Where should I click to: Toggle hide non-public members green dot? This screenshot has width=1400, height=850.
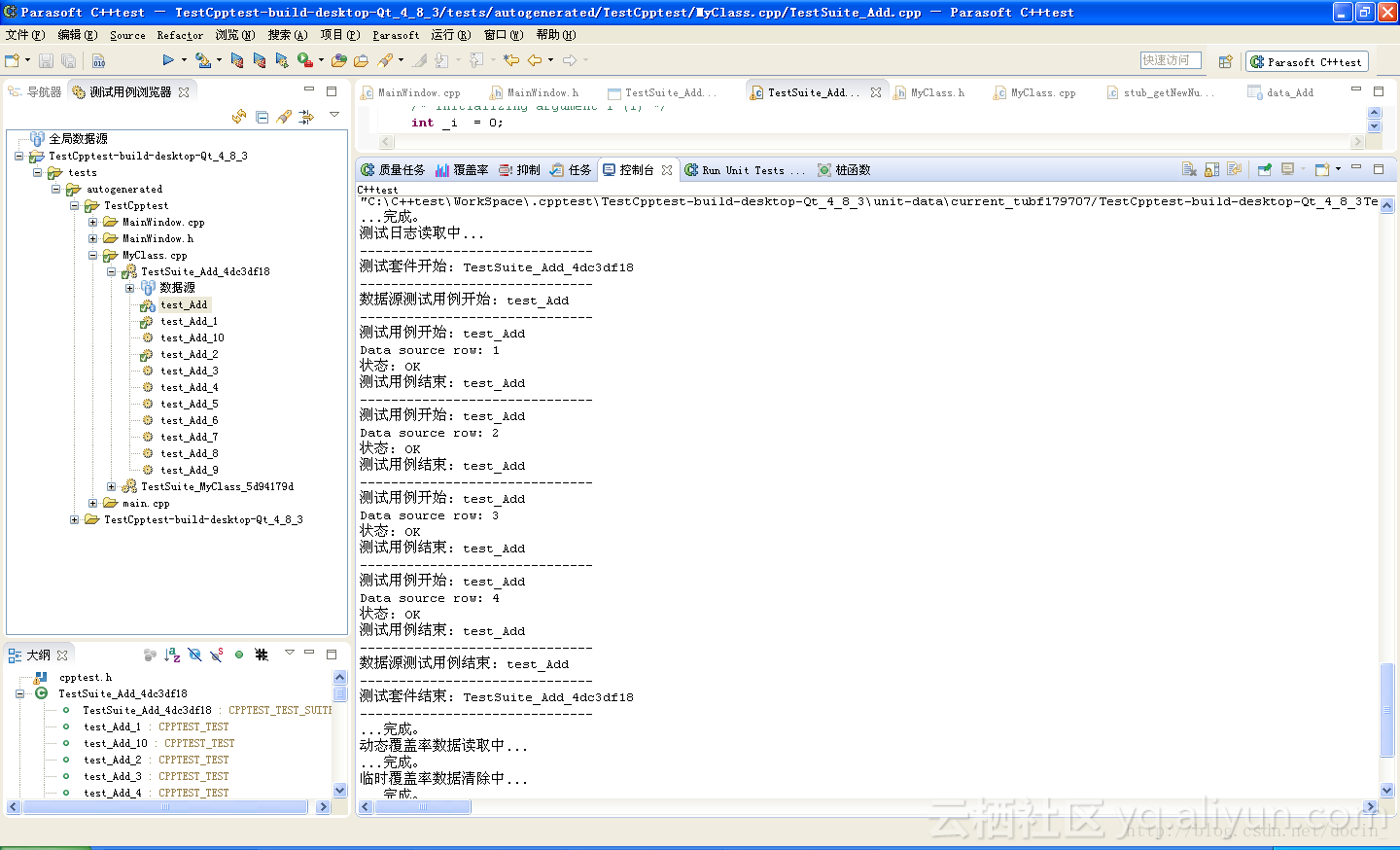click(x=239, y=655)
